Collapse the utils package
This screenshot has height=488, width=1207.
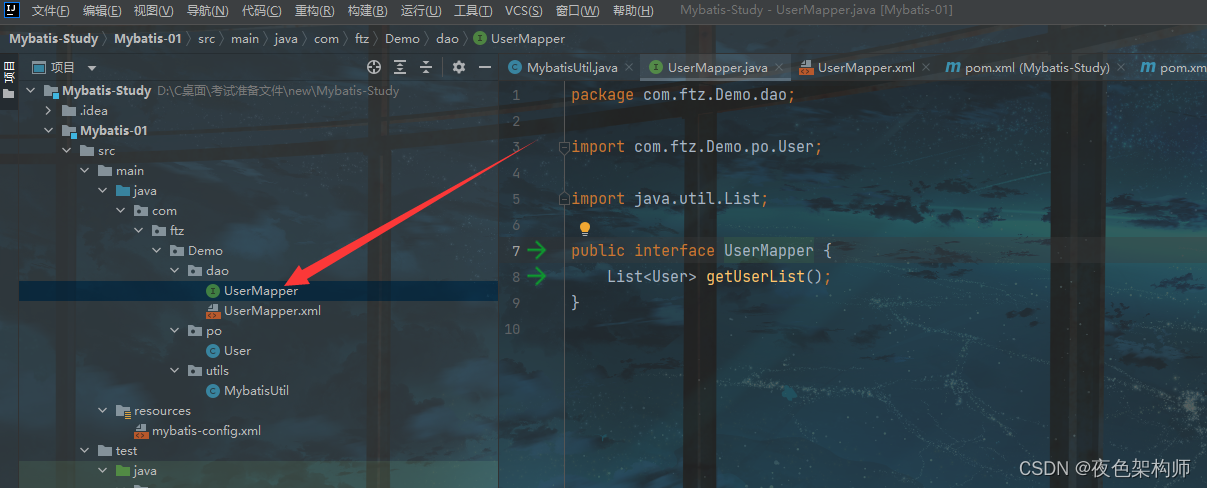click(174, 370)
